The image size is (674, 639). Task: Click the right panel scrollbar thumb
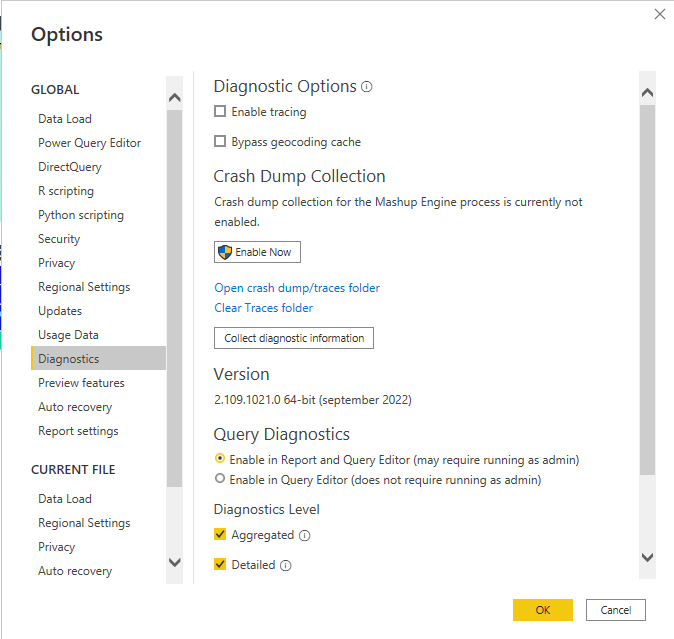647,290
